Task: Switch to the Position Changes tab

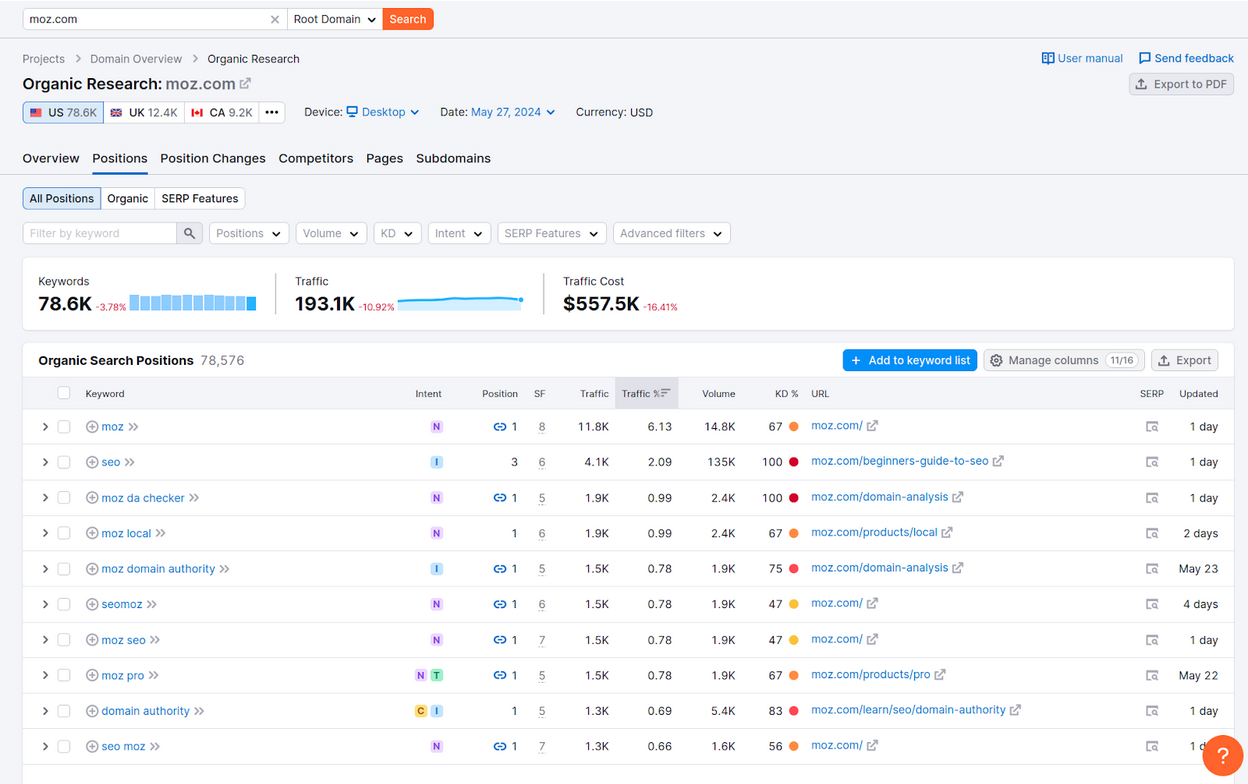Action: (213, 158)
